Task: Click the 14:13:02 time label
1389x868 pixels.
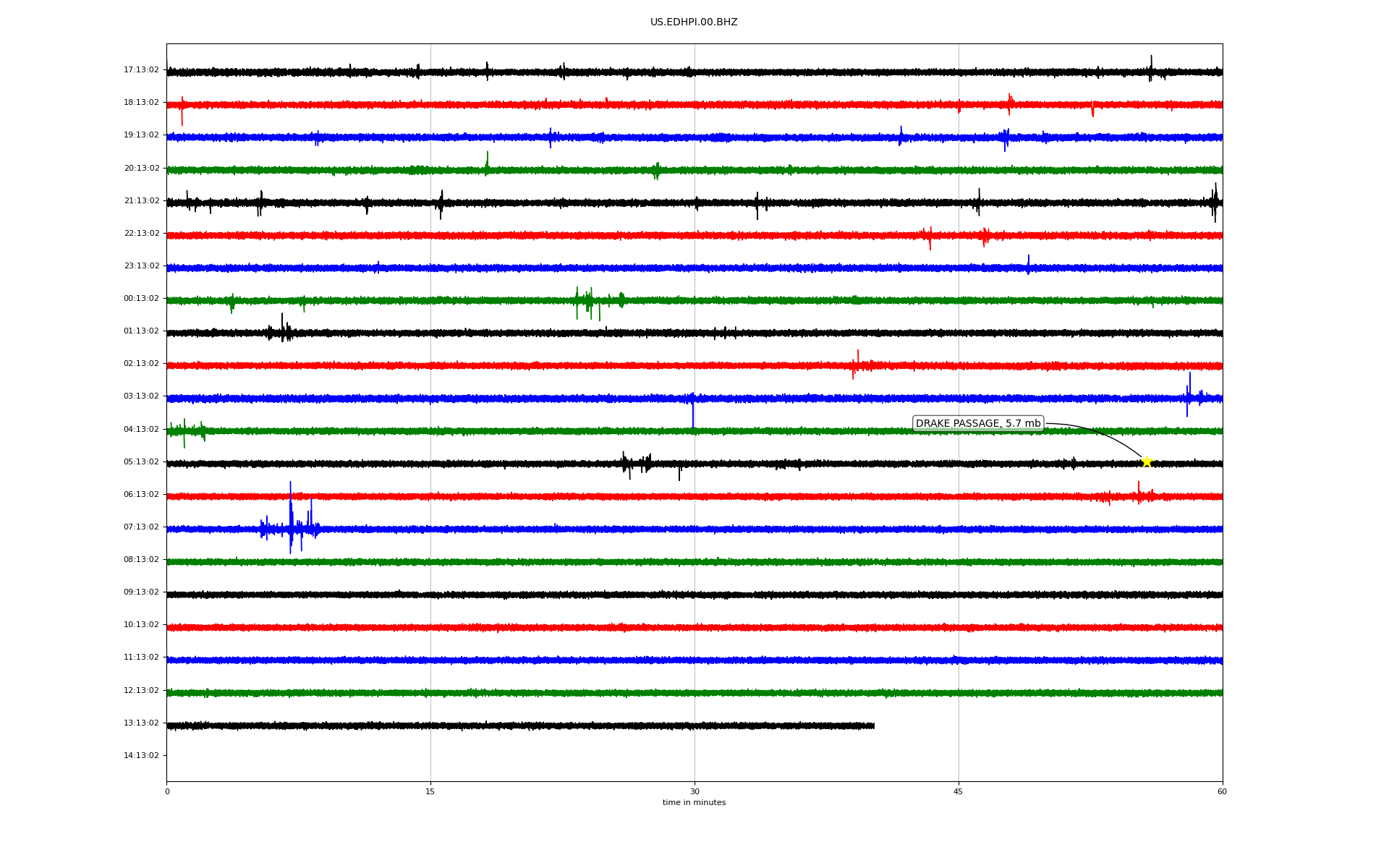Action: (141, 756)
